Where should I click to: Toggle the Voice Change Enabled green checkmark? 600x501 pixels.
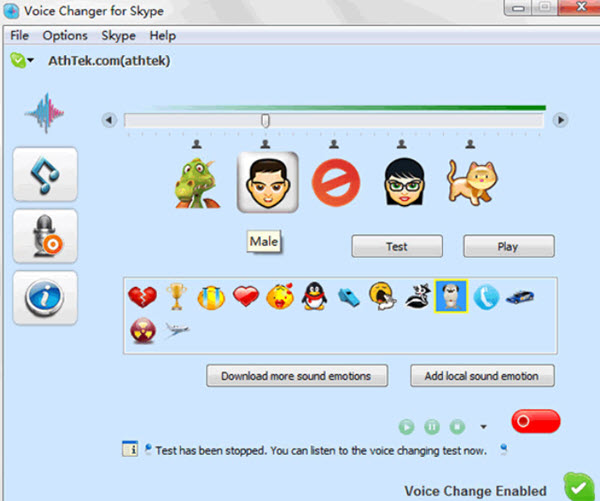pos(579,486)
